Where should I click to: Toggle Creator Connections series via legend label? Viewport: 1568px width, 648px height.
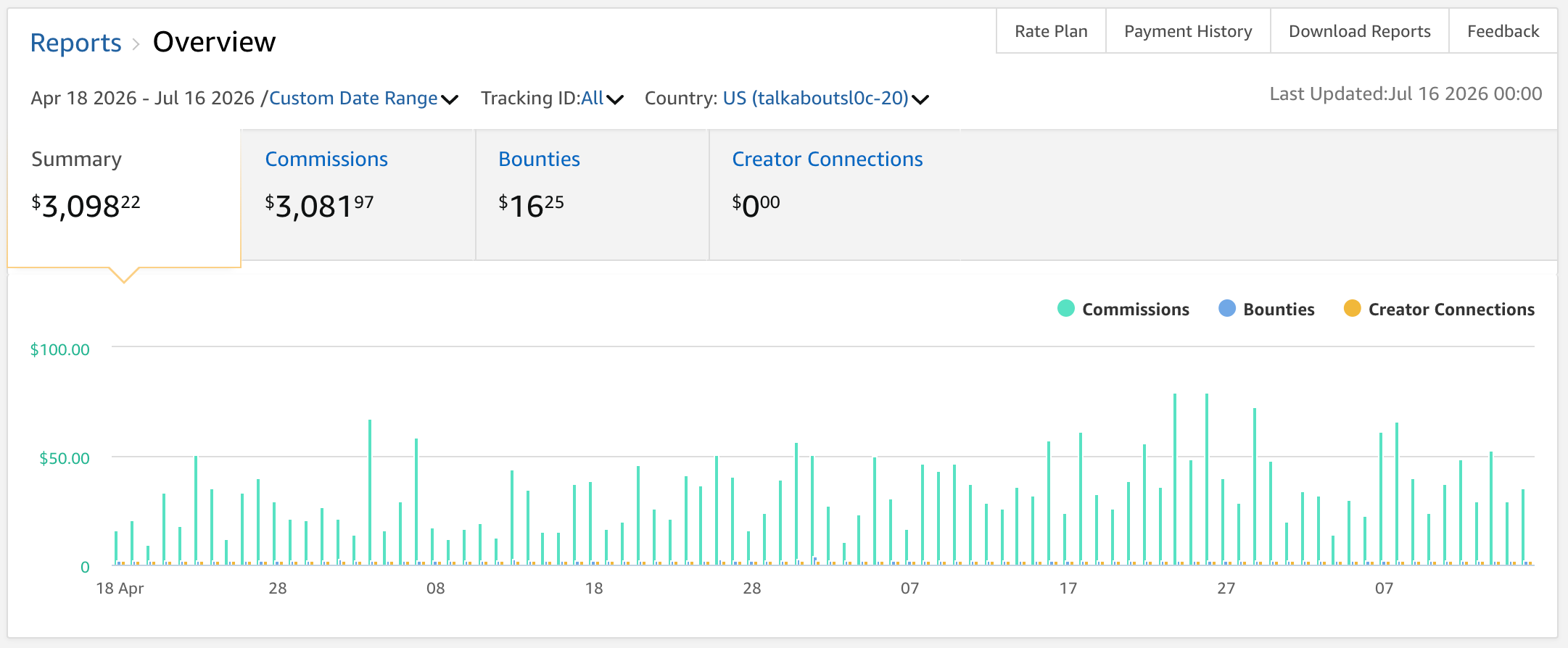(x=1451, y=310)
